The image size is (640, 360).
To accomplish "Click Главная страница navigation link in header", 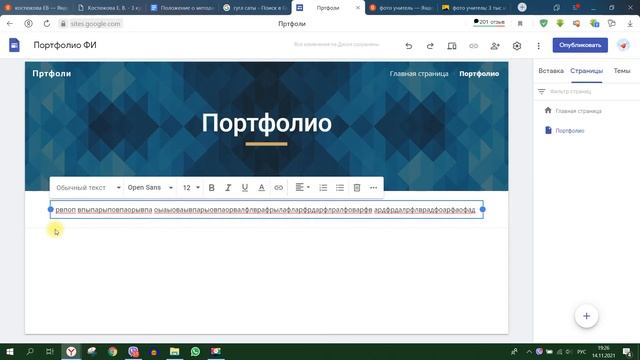I will (x=419, y=73).
